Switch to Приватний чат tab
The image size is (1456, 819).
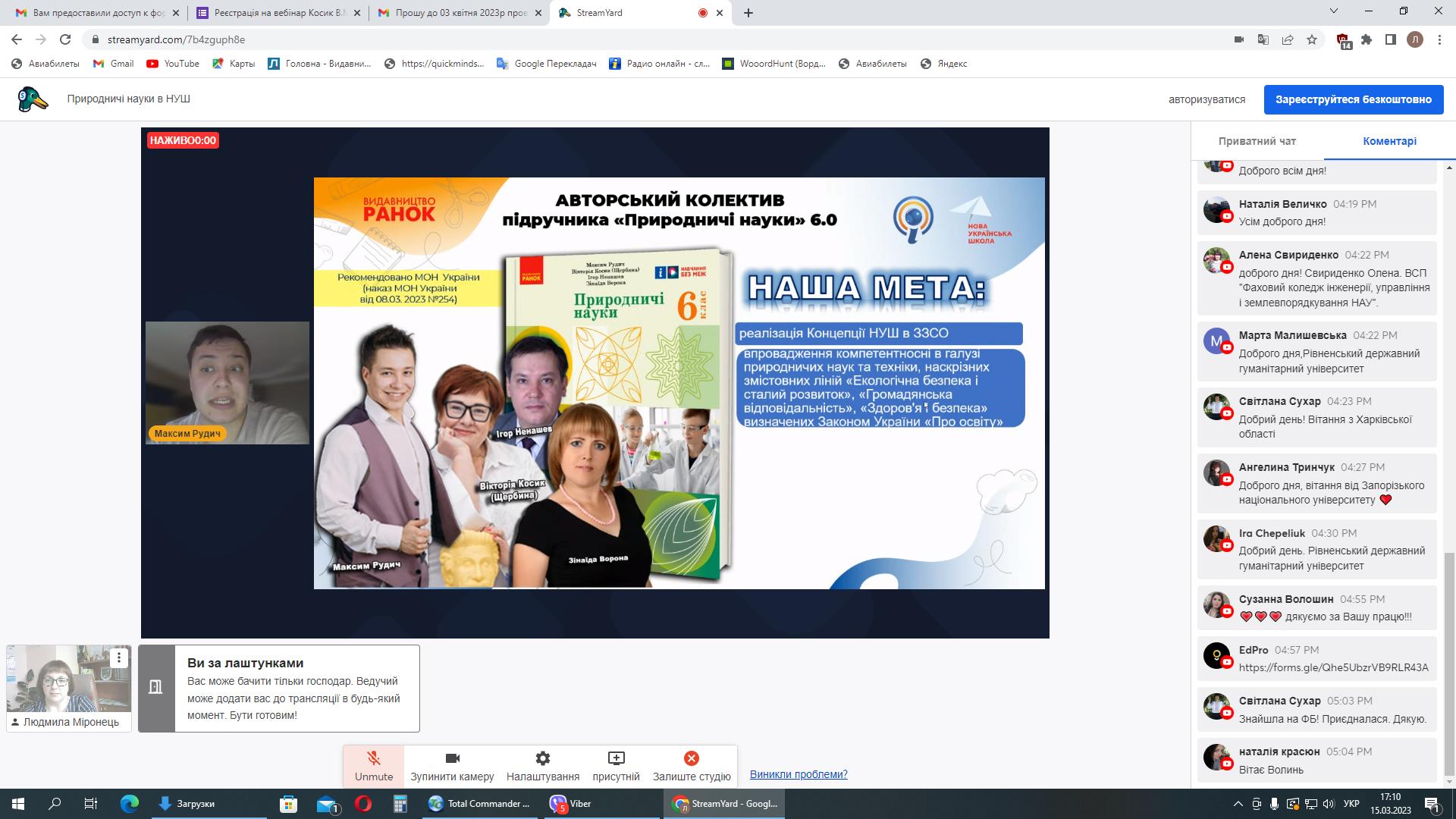[x=1257, y=141]
